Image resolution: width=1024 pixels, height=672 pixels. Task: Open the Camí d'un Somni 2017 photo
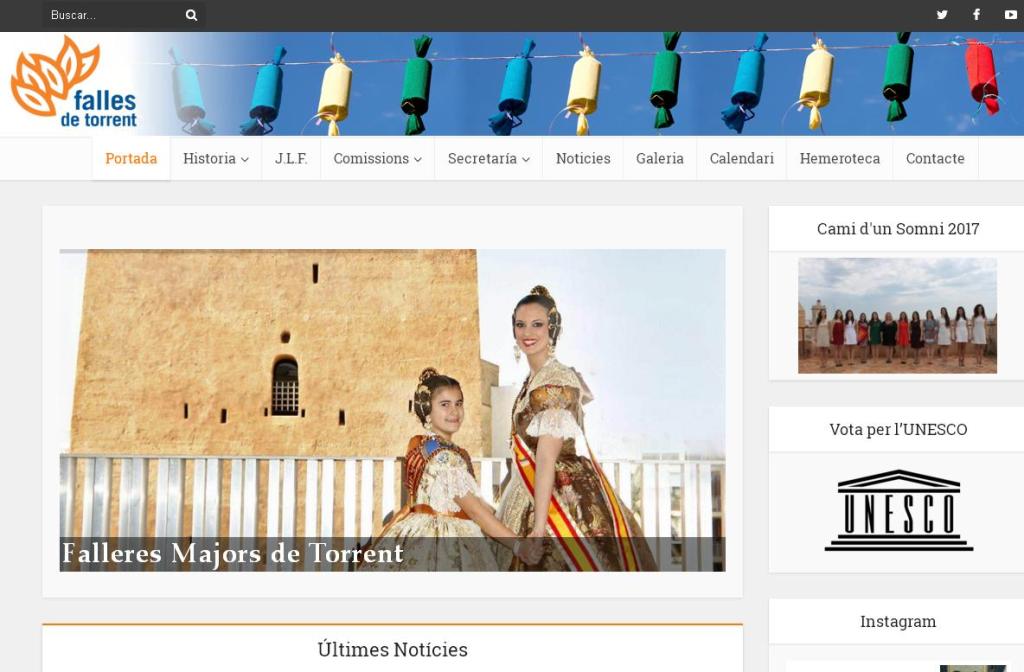(897, 315)
